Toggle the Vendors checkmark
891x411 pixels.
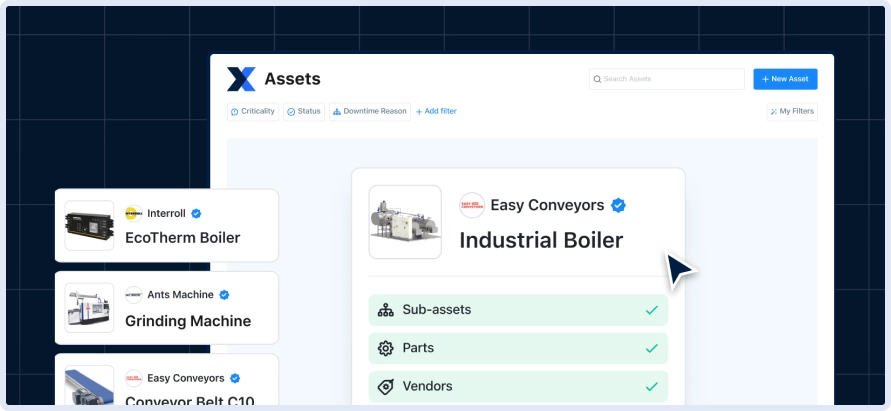tap(652, 387)
